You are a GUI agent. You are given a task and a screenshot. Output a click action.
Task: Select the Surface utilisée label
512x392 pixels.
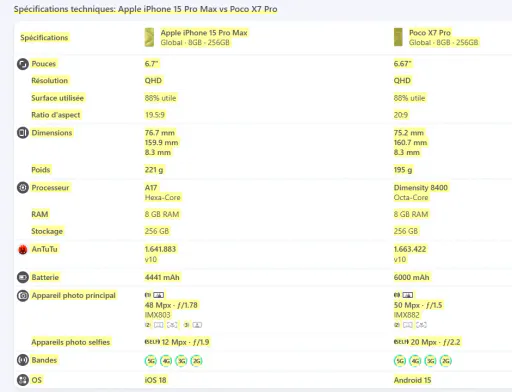click(x=58, y=98)
